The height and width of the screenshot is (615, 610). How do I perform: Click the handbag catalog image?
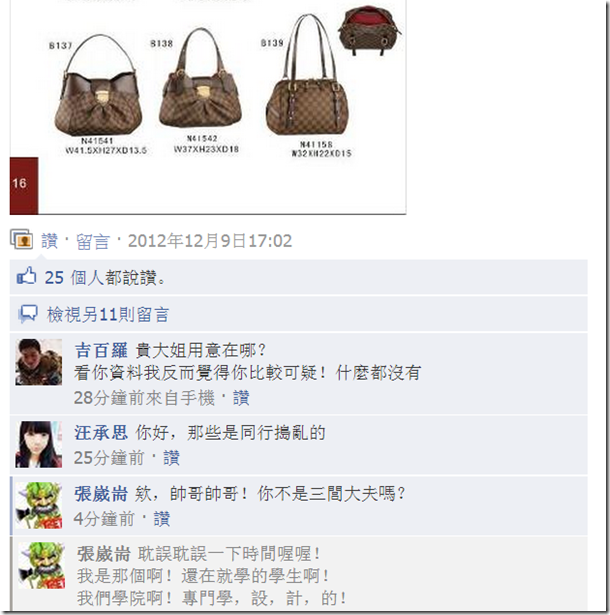pyautogui.click(x=208, y=107)
